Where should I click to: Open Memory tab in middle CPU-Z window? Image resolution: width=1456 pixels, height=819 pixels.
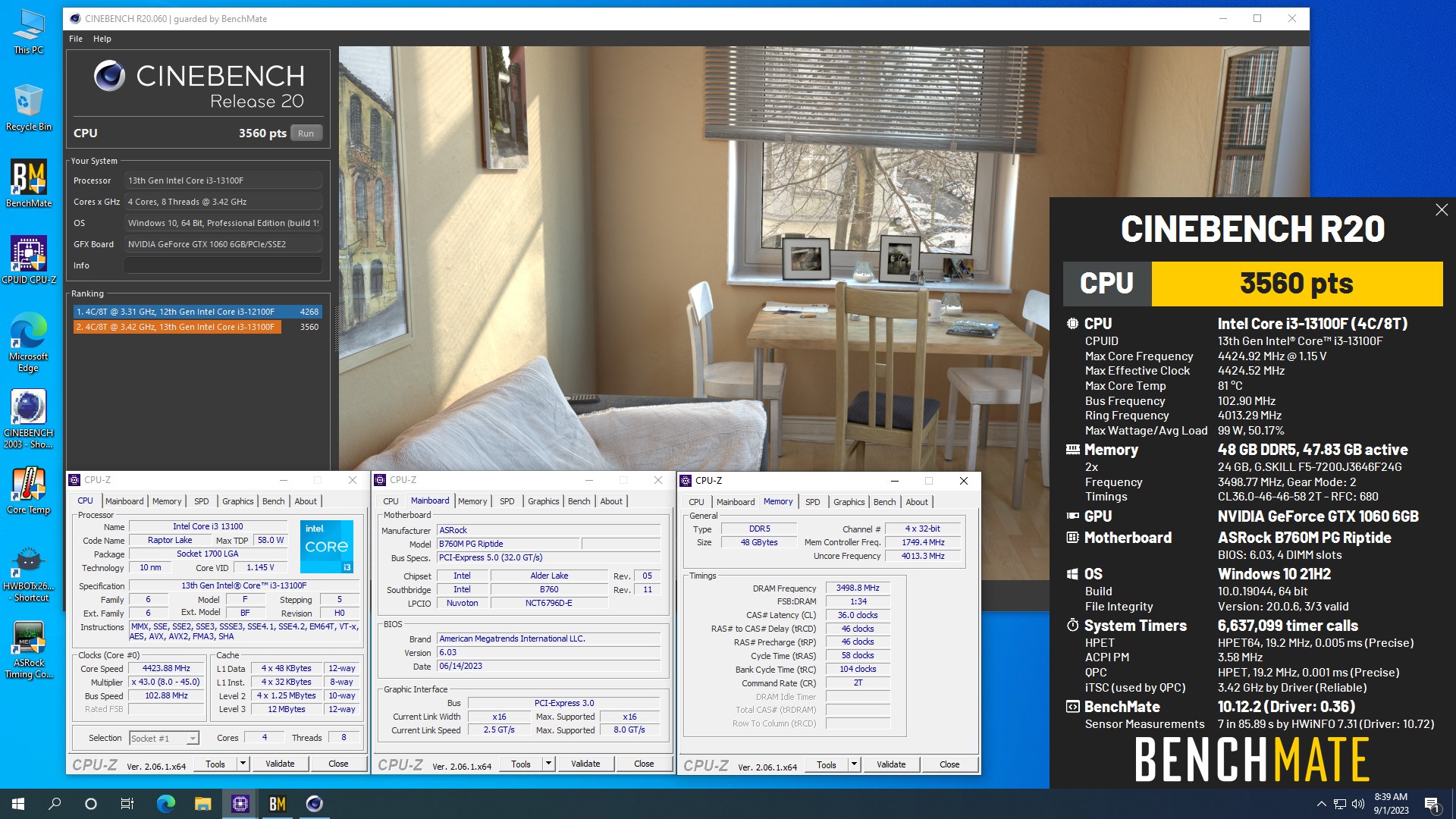pyautogui.click(x=472, y=501)
